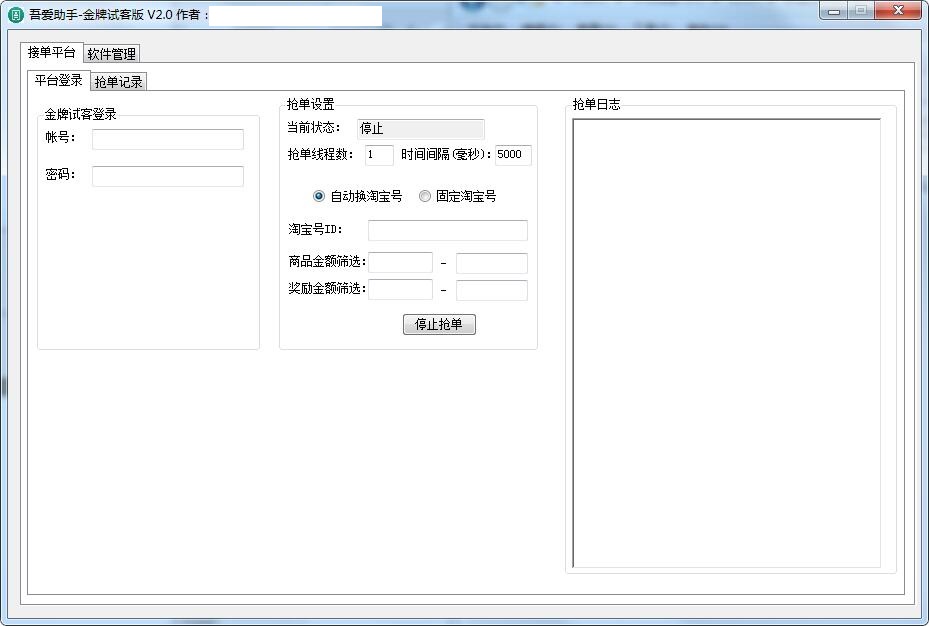Viewport: 929px width, 626px height.
Task: Open the 抢单记录 sub-tab
Action: click(x=118, y=82)
